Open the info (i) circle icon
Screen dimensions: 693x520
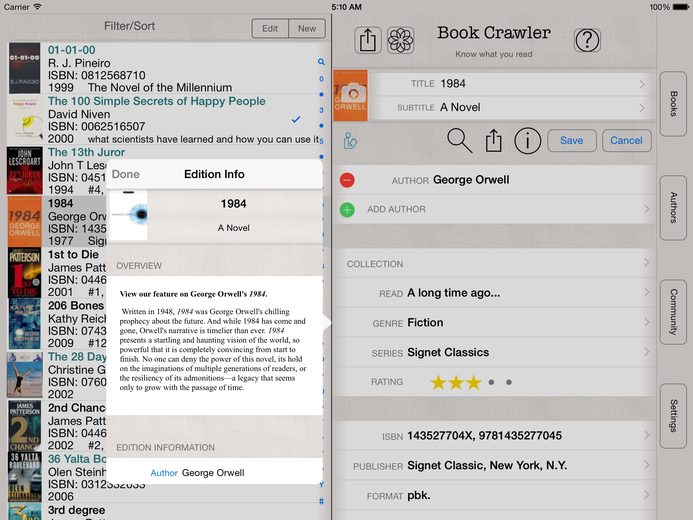527,140
